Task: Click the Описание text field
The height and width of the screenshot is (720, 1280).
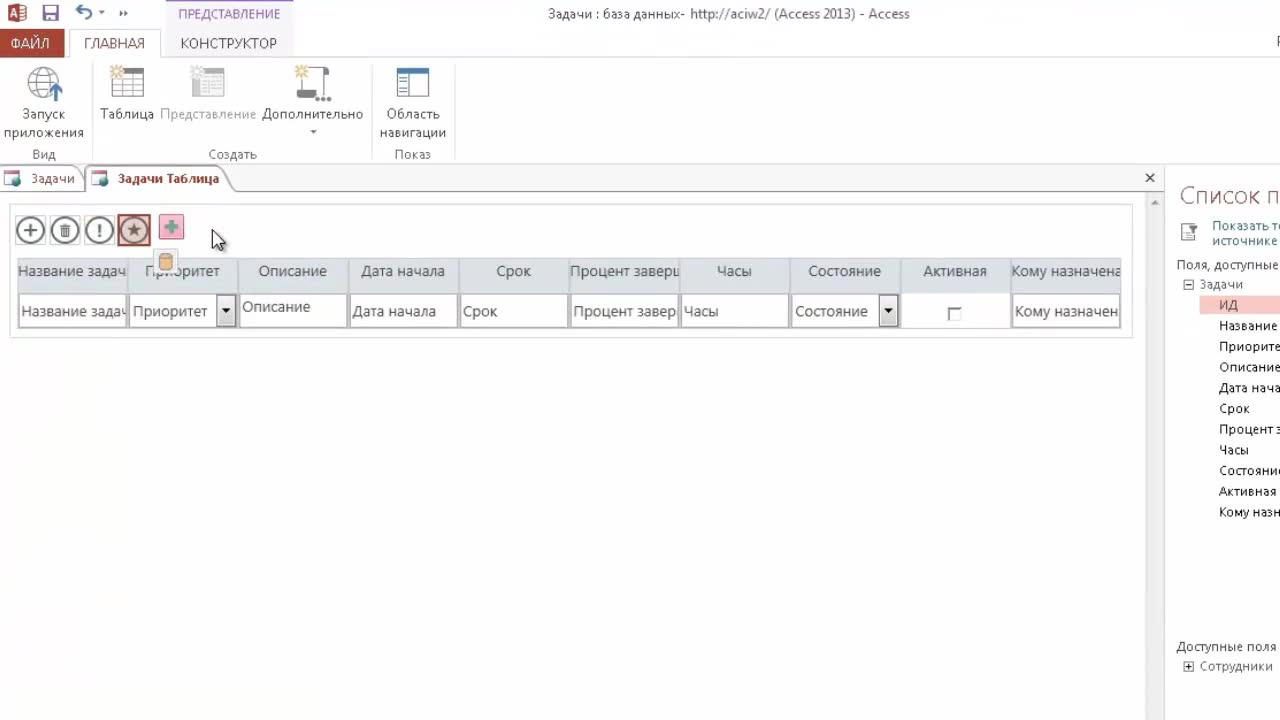Action: [293, 311]
